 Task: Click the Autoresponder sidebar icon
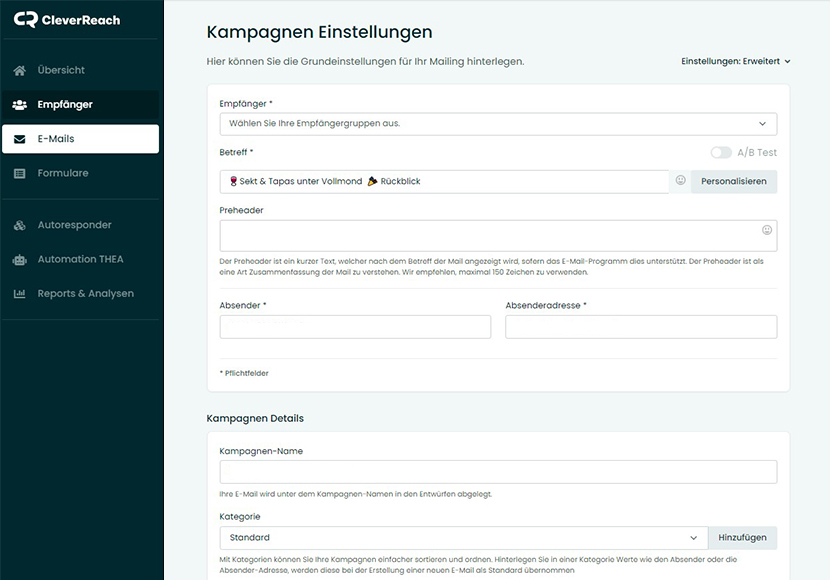coord(20,225)
